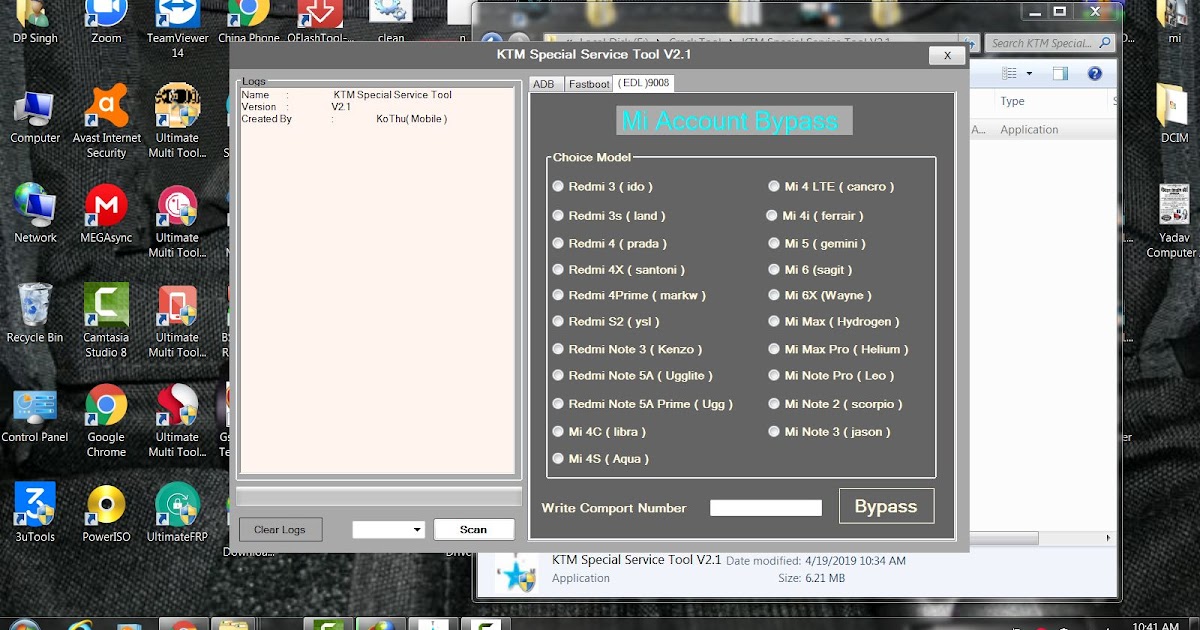This screenshot has height=630, width=1200.
Task: Click the Explorer help question-mark icon
Action: 1094,73
